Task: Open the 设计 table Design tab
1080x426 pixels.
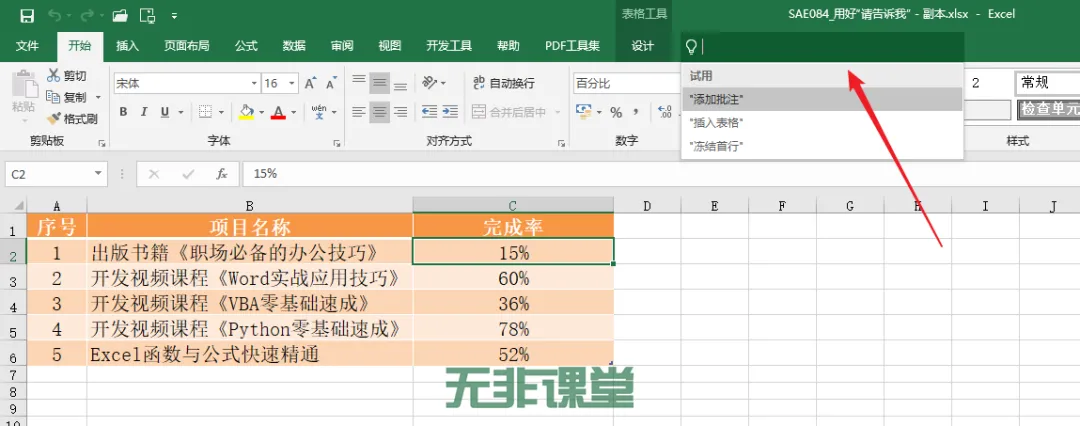Action: click(643, 46)
